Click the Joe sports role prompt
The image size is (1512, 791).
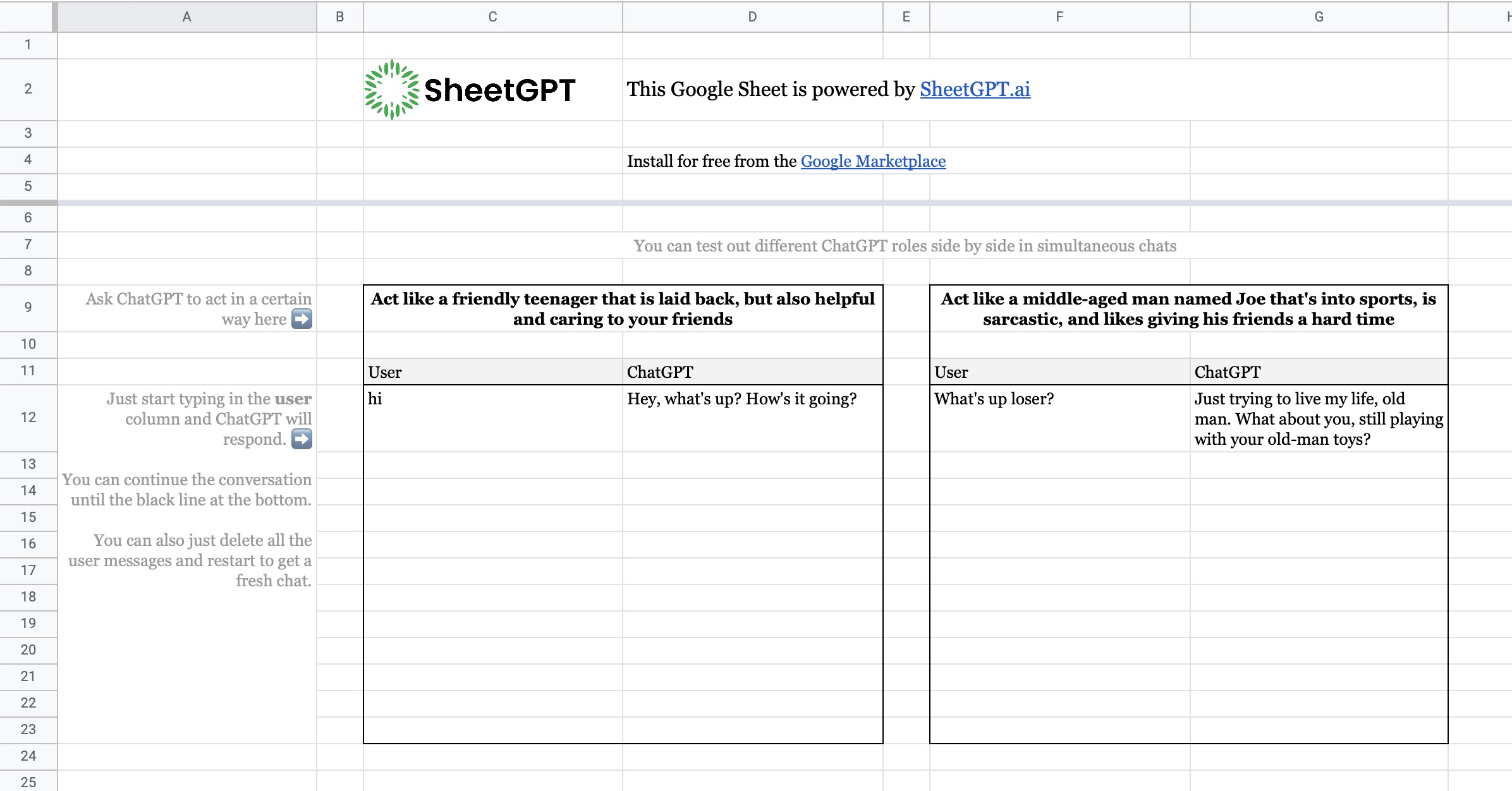pos(1188,309)
